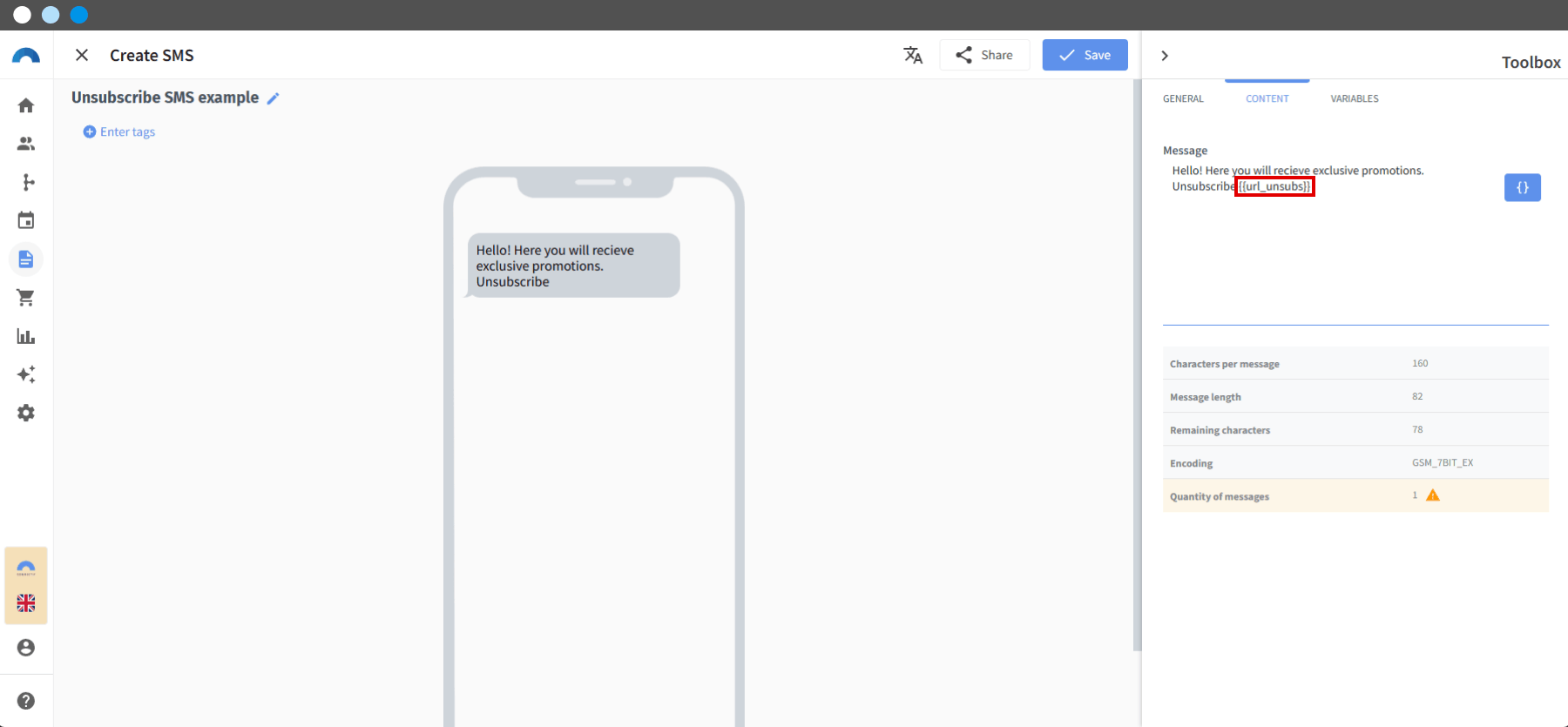Open the Reports bar chart icon
Viewport: 1568px width, 727px height.
26,336
